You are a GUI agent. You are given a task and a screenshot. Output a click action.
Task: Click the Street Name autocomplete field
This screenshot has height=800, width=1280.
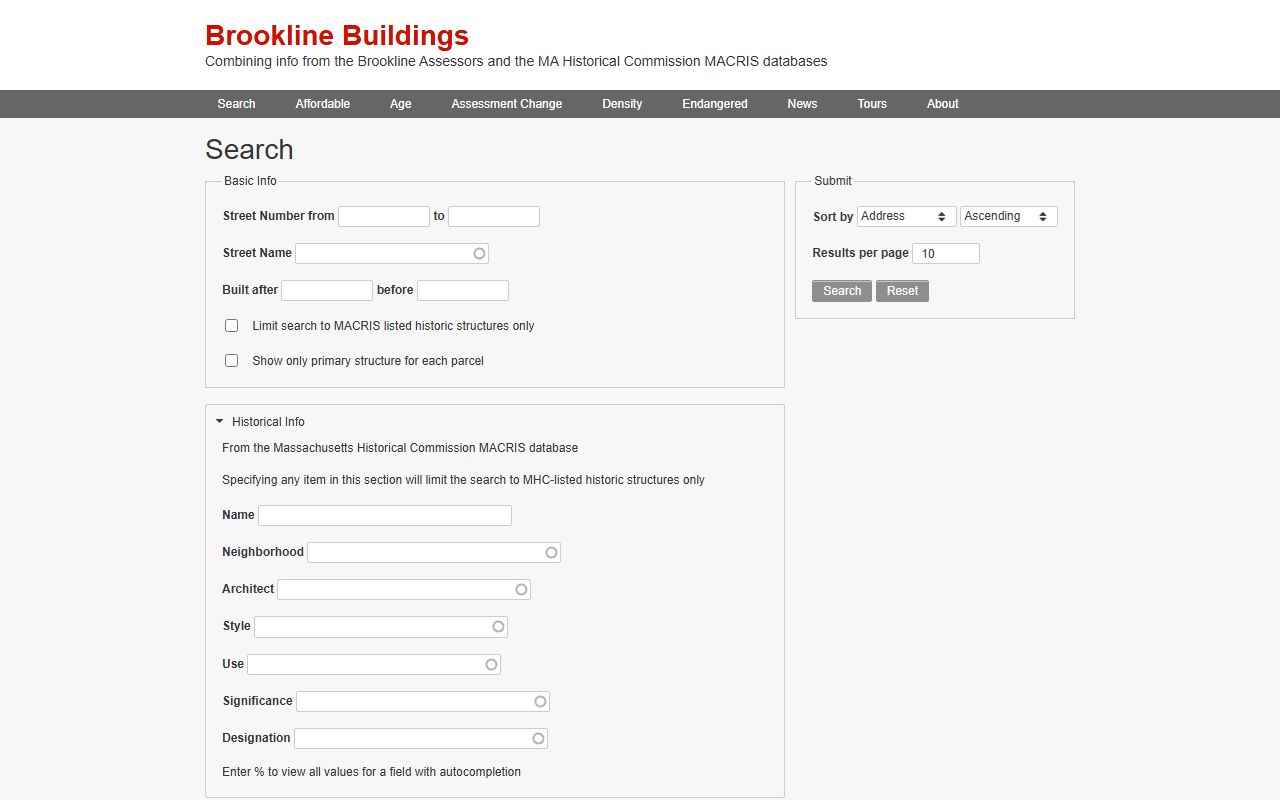392,253
